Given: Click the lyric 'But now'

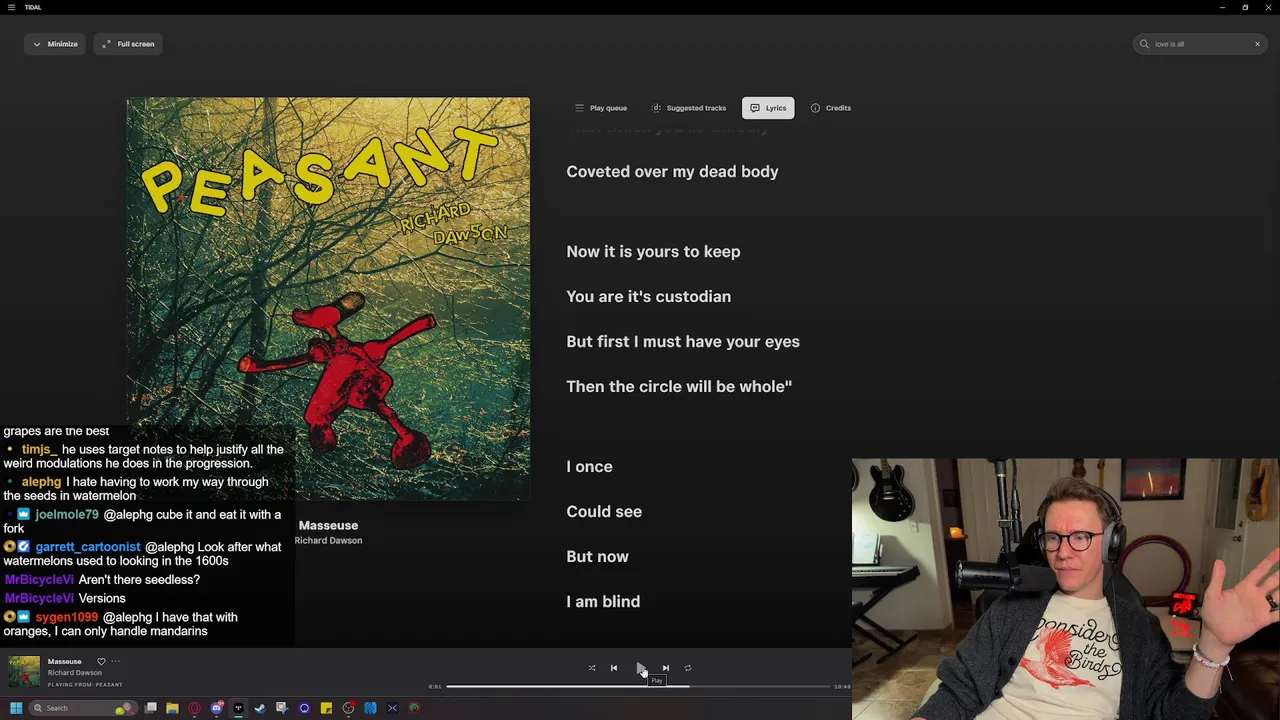Looking at the screenshot, I should point(597,557).
